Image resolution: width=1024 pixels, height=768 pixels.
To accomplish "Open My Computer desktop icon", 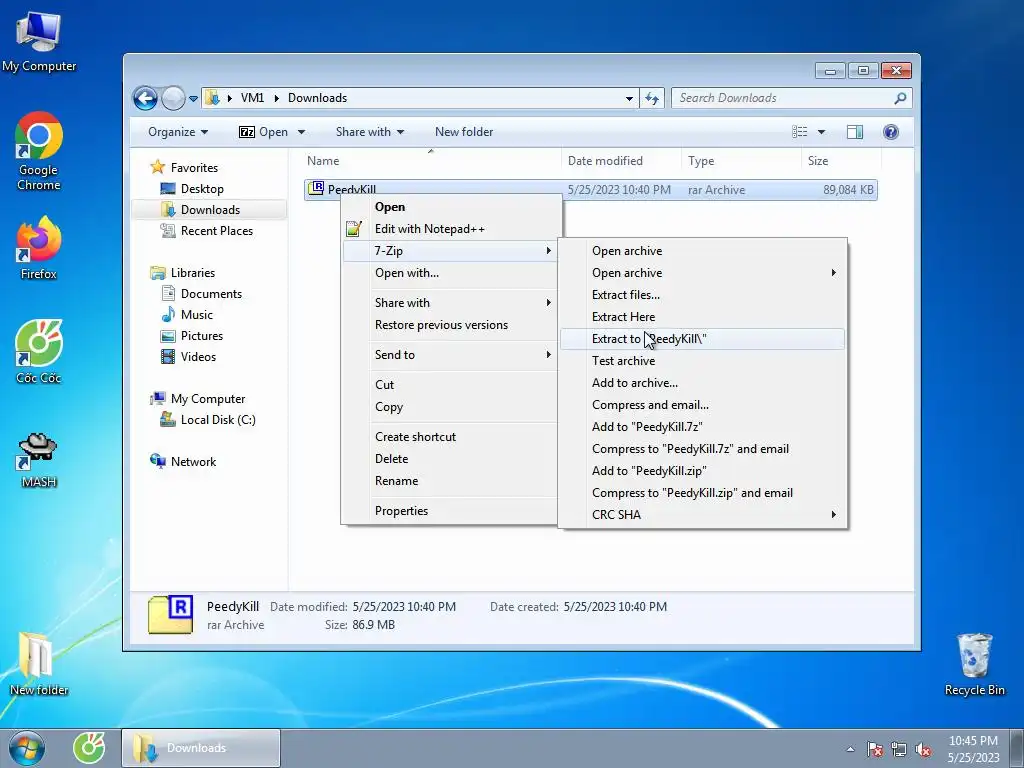I will coord(39,41).
